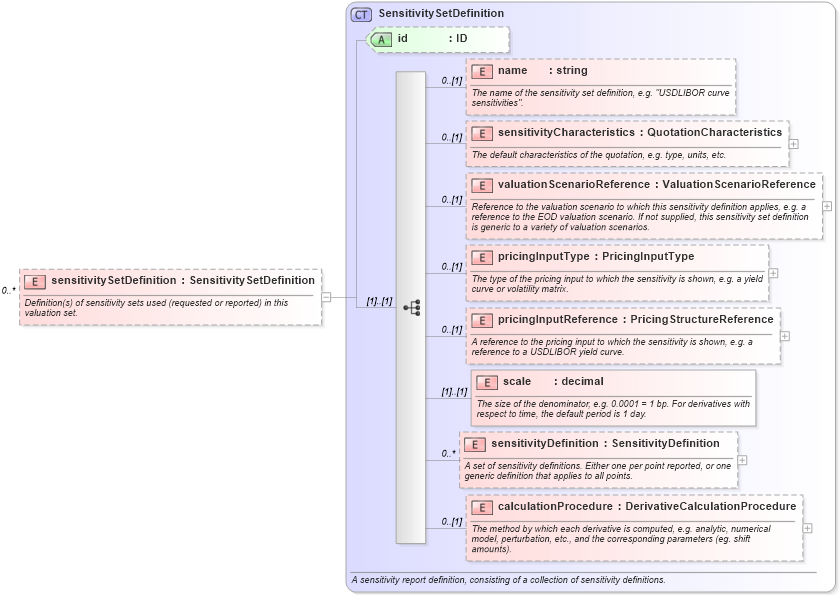
Task: Click the 0..* cardinality label near sensitivitySetDefinition
Action: [x=10, y=292]
